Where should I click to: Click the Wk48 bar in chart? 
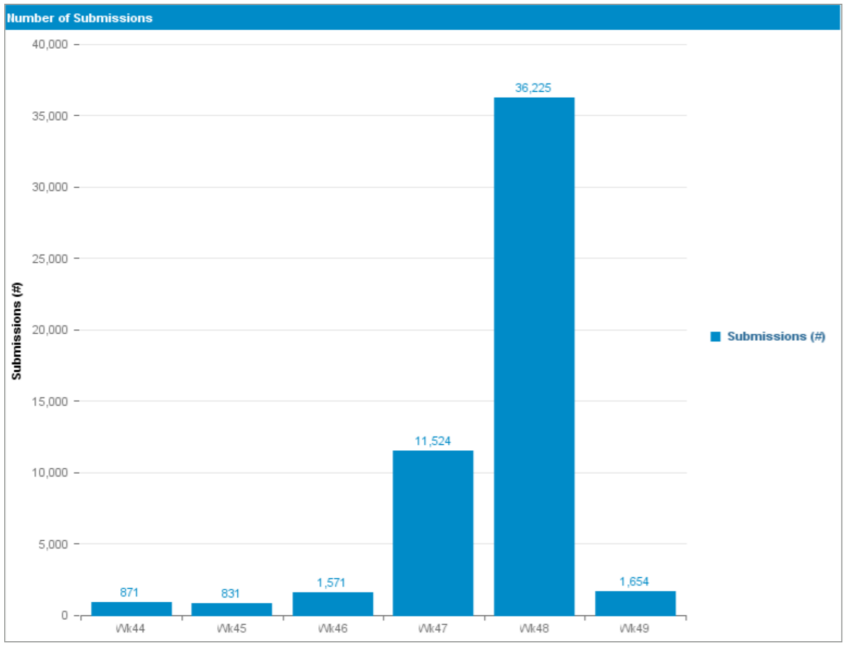tap(533, 355)
